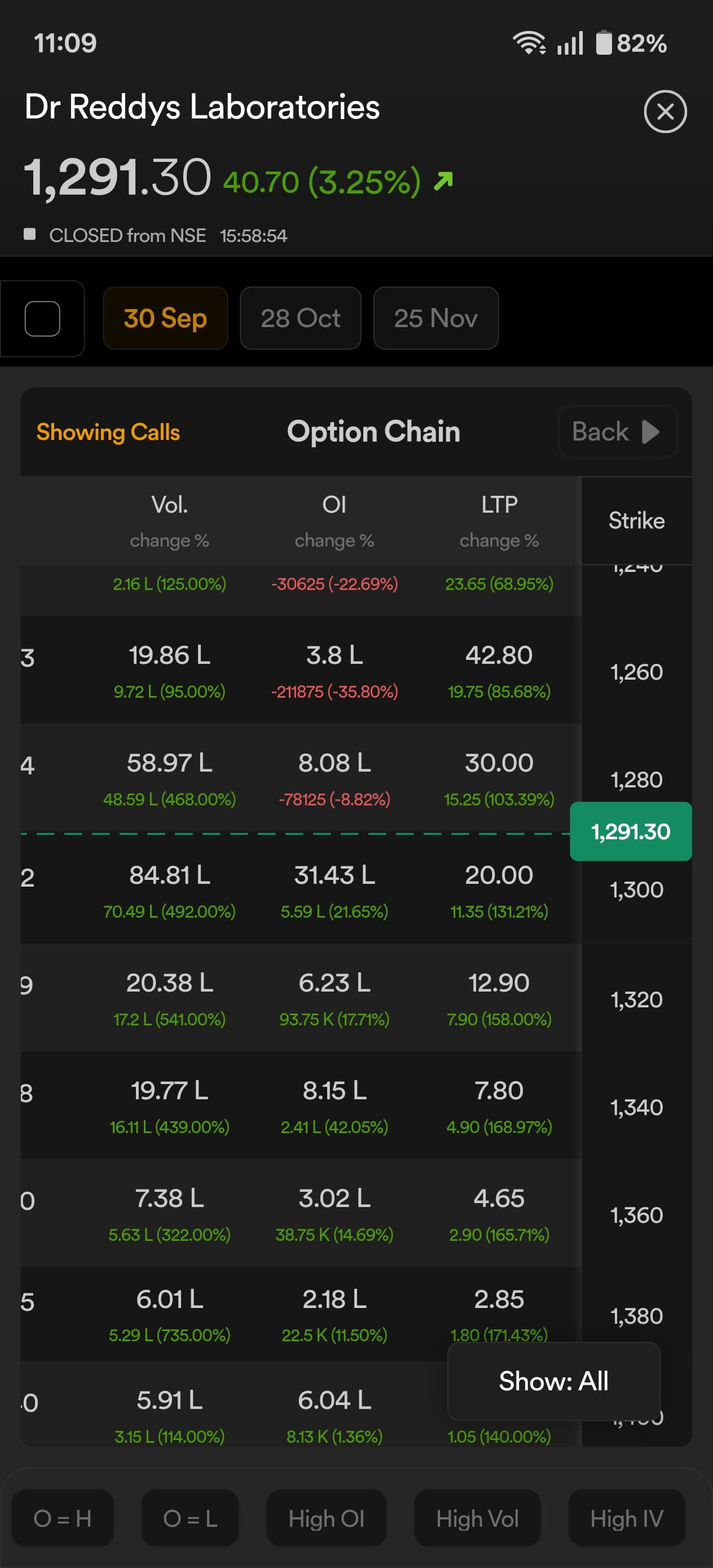This screenshot has height=1568, width=713.
Task: Tap the Wi-Fi status bar icon
Action: coord(529,43)
